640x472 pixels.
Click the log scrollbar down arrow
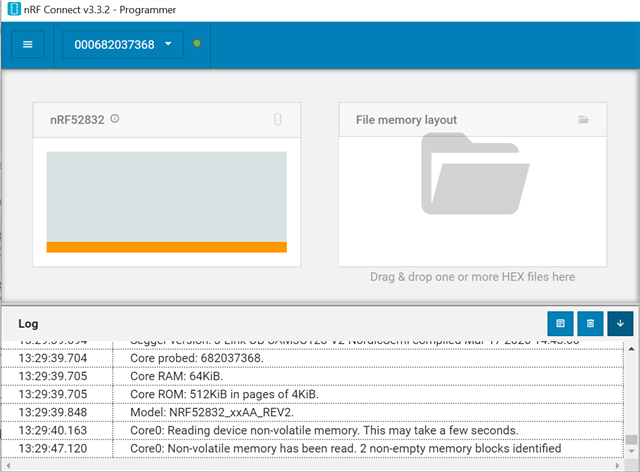(631, 451)
